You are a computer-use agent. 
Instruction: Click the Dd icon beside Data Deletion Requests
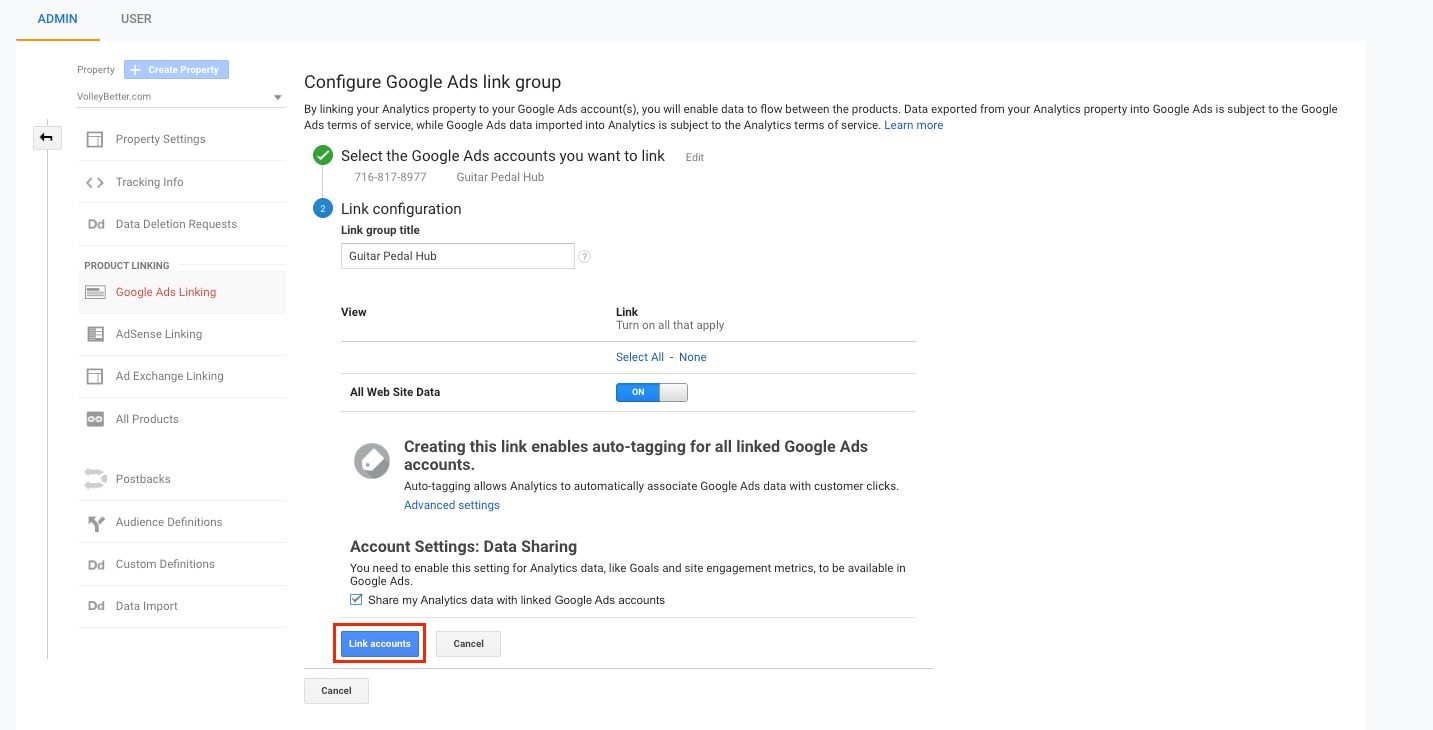click(96, 224)
